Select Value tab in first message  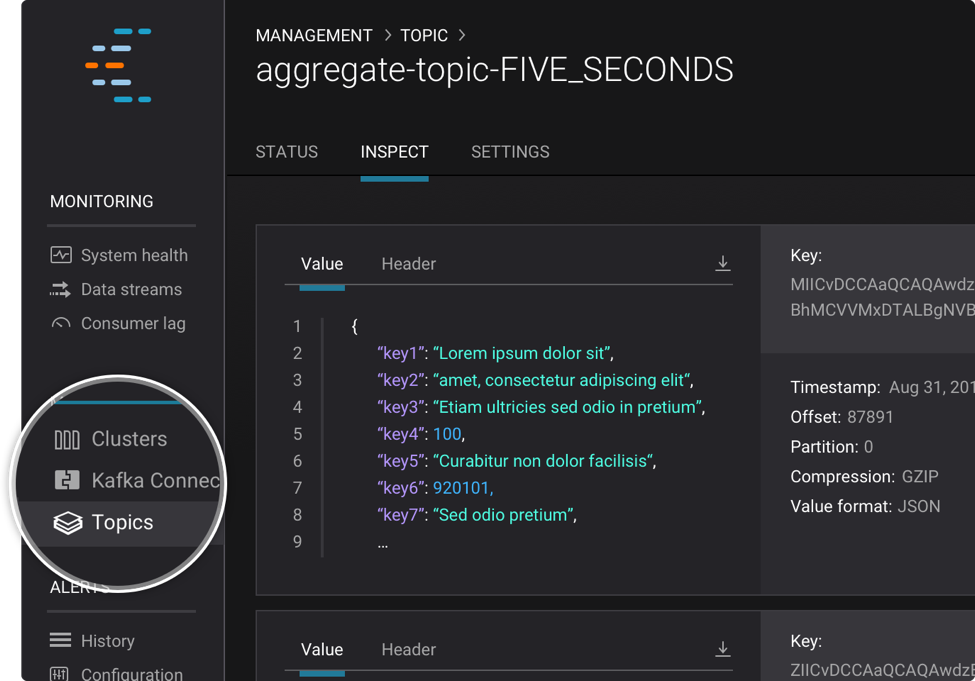coord(322,264)
